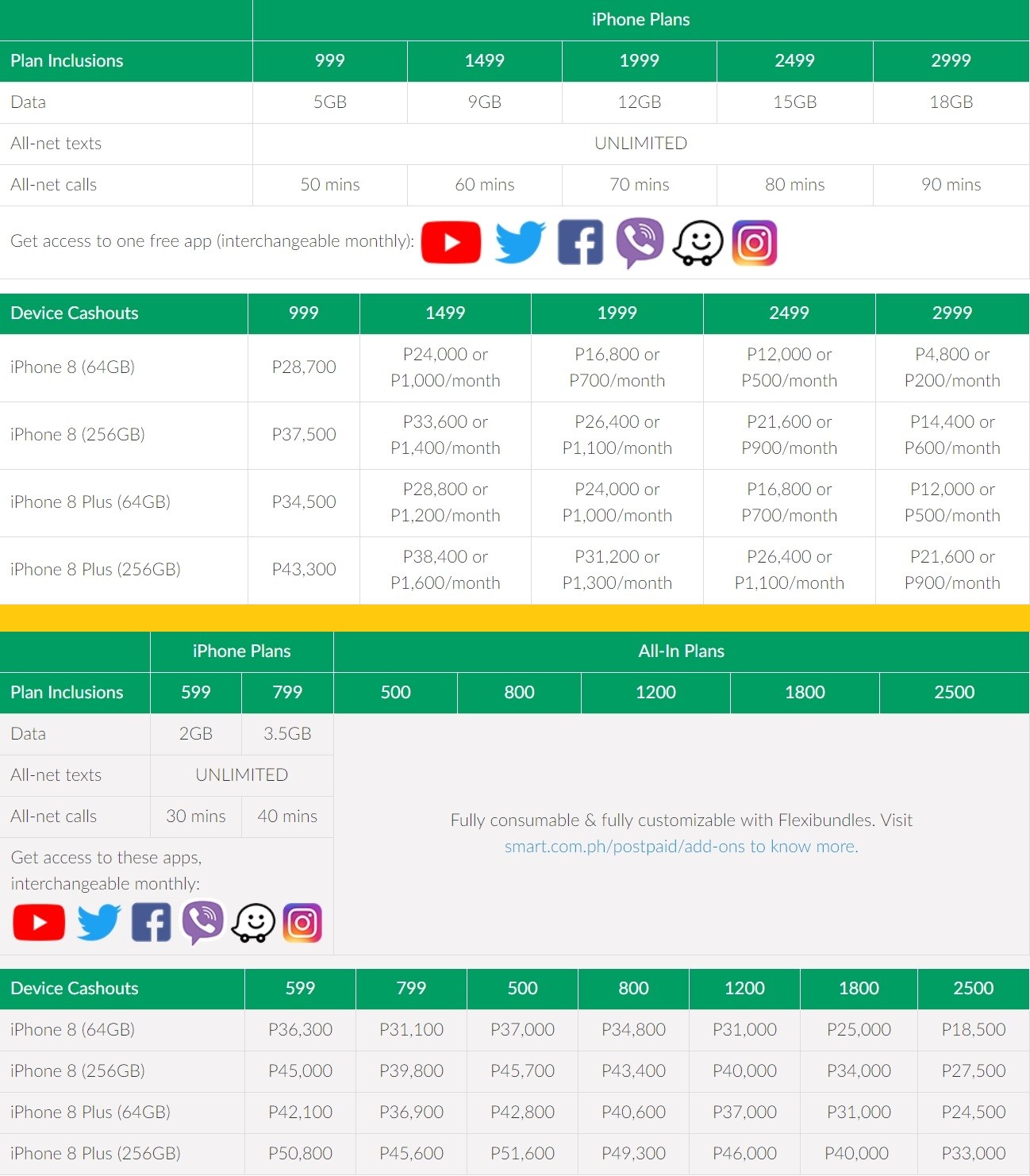Click the Viber icon in the top plan row

click(640, 243)
